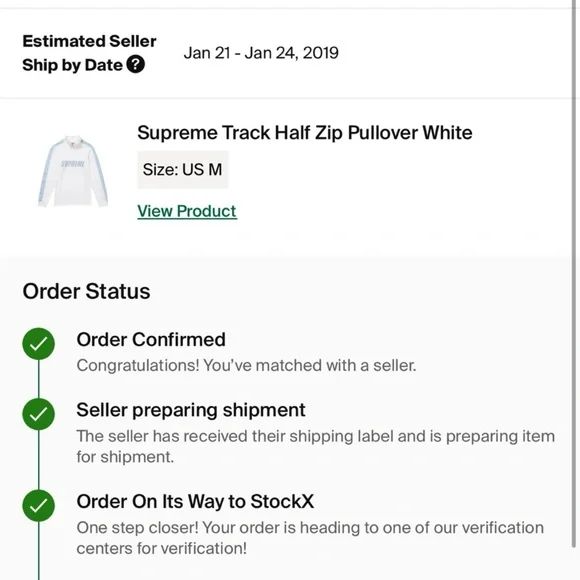Screen dimensions: 580x580
Task: Click the Seller preparing shipment checkmark icon
Action: (x=38, y=414)
